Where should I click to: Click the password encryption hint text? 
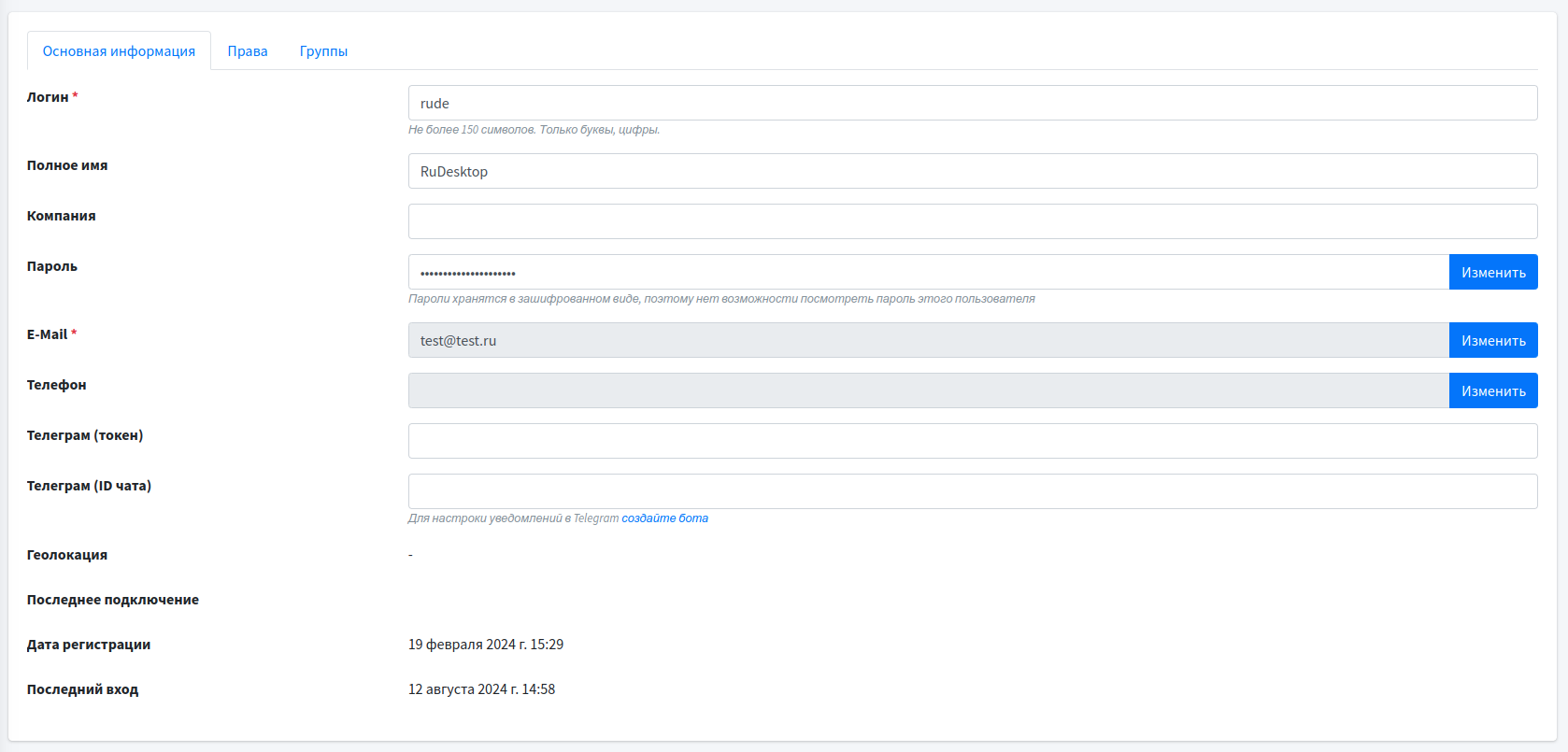(x=720, y=299)
